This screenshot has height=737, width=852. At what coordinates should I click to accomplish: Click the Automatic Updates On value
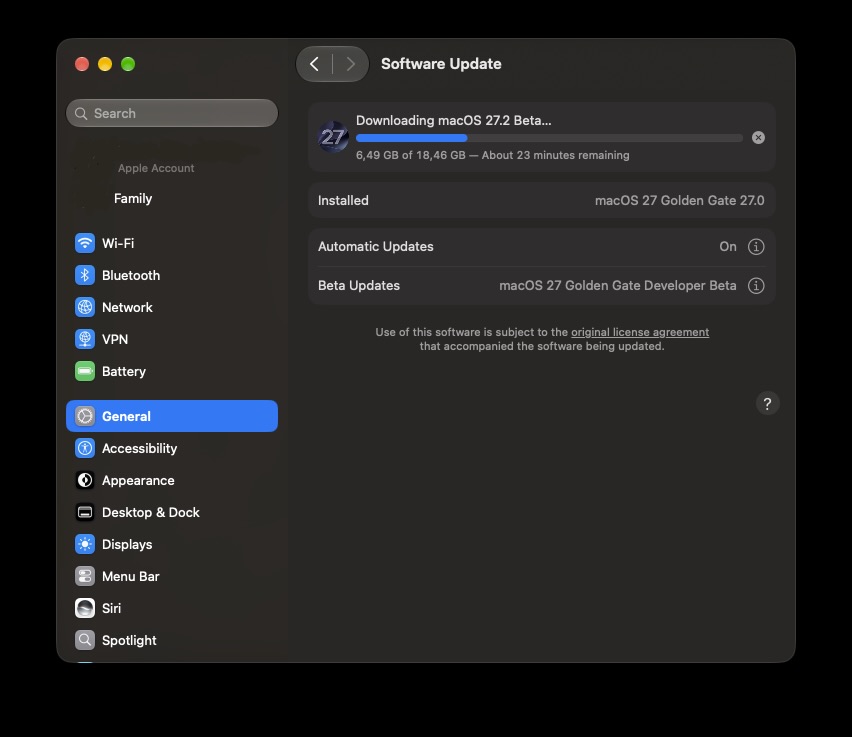tap(728, 247)
